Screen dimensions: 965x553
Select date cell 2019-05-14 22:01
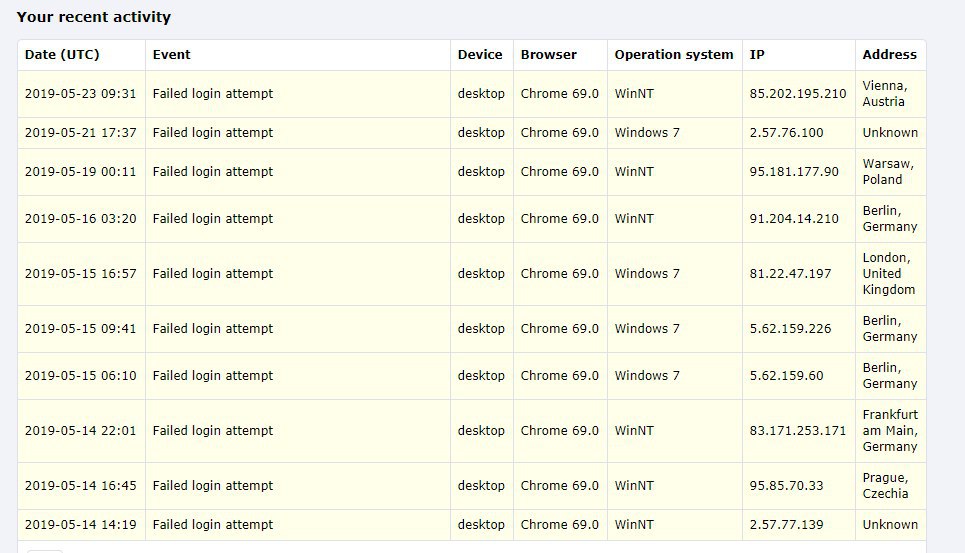coord(81,431)
